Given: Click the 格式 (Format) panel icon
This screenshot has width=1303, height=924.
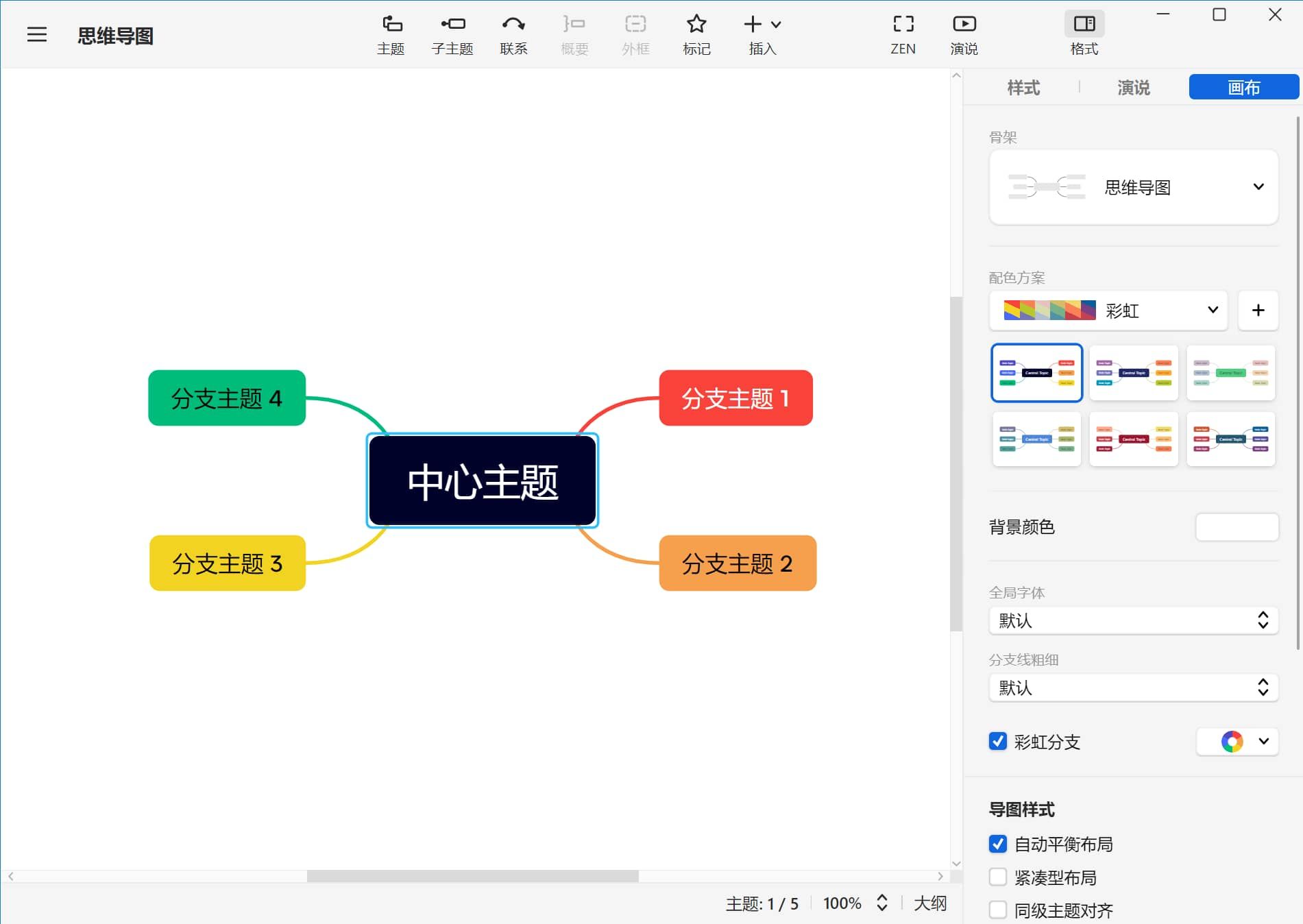Looking at the screenshot, I should pos(1084,32).
